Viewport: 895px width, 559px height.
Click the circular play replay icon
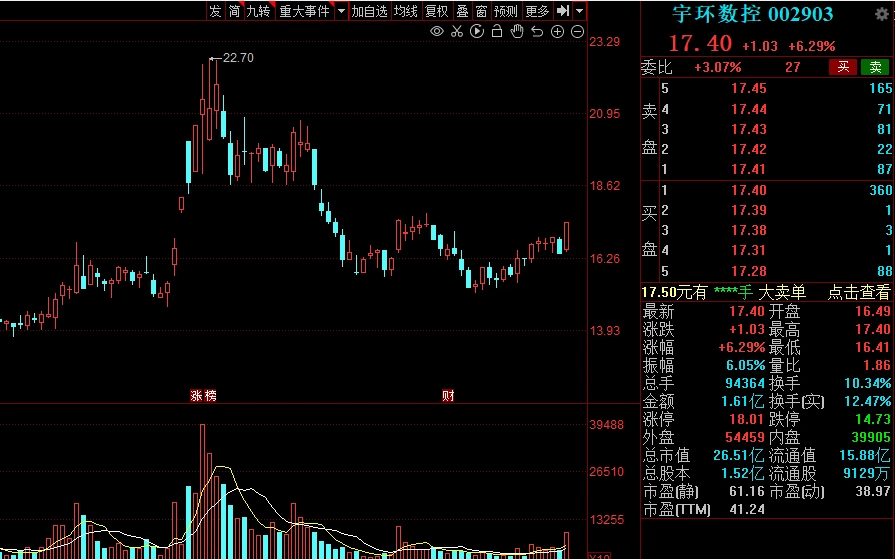pos(477,32)
